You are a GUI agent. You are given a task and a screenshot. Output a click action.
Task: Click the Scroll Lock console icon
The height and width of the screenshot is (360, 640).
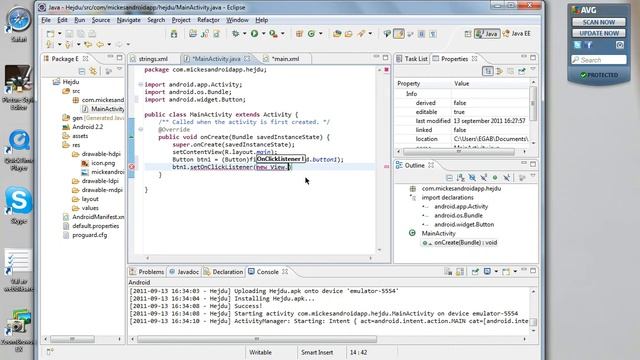(x=460, y=271)
